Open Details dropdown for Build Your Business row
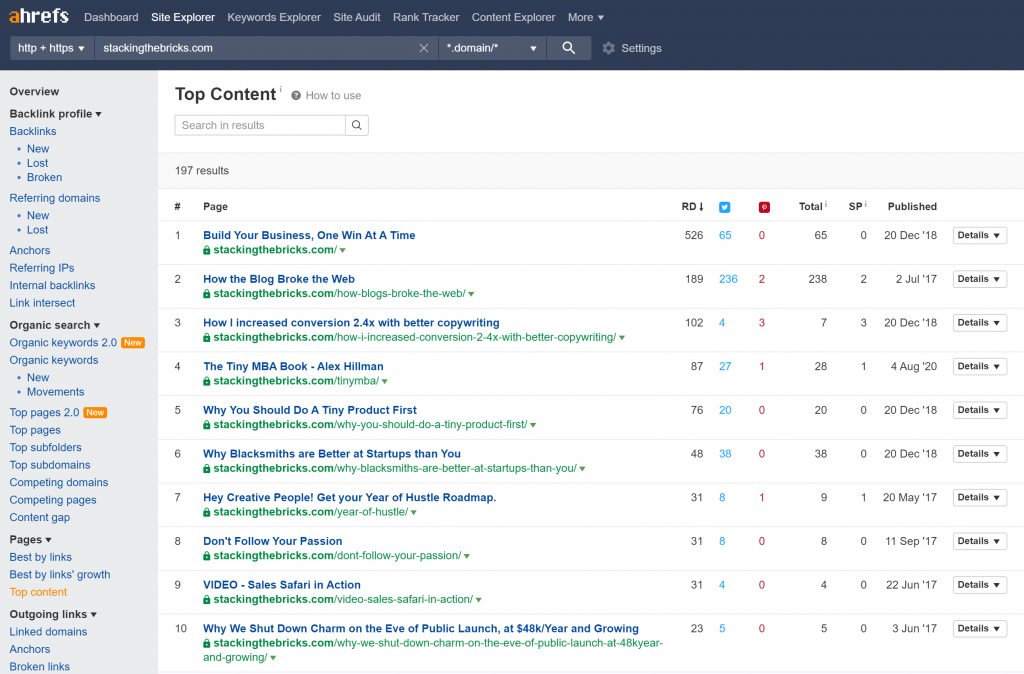The image size is (1024, 674). [x=980, y=235]
